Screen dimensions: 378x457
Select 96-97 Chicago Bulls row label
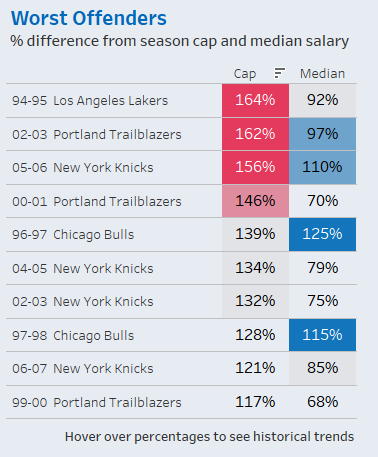point(73,235)
